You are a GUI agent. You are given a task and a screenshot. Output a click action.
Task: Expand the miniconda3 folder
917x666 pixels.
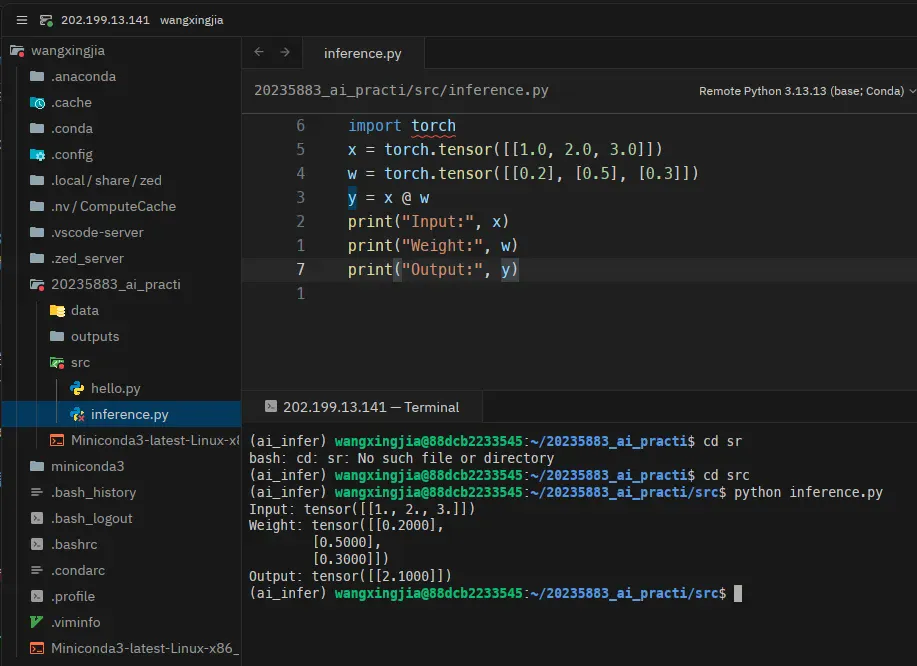coord(121,466)
